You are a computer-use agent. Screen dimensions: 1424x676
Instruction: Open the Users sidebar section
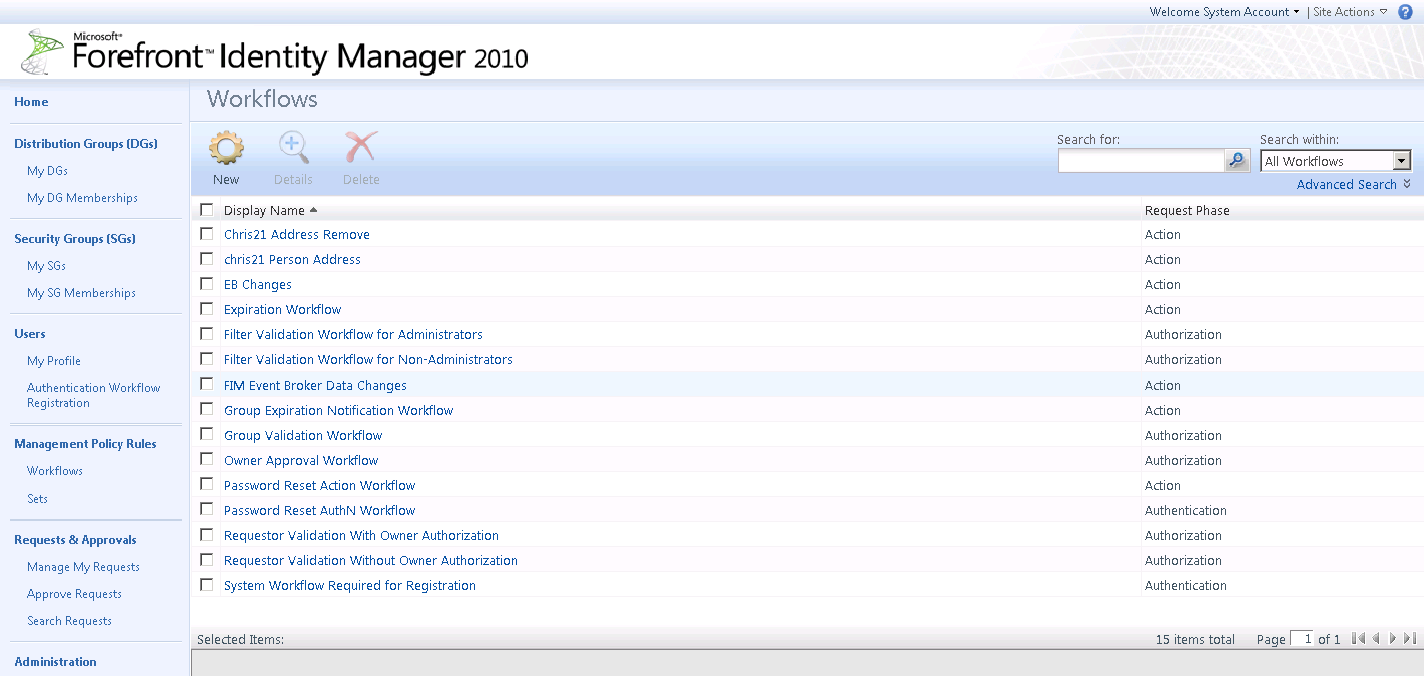(x=30, y=334)
